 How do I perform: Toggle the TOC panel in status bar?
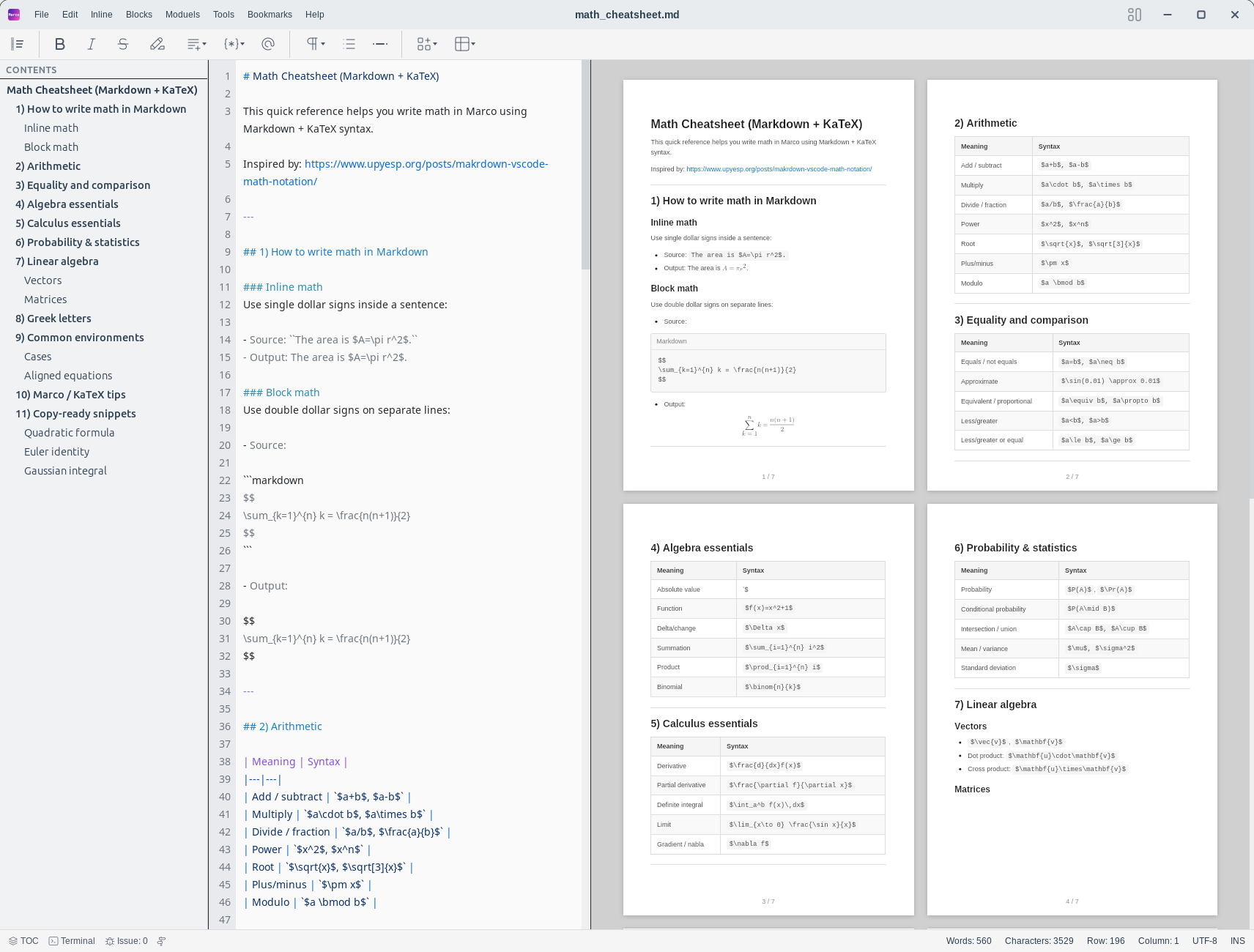tap(23, 941)
